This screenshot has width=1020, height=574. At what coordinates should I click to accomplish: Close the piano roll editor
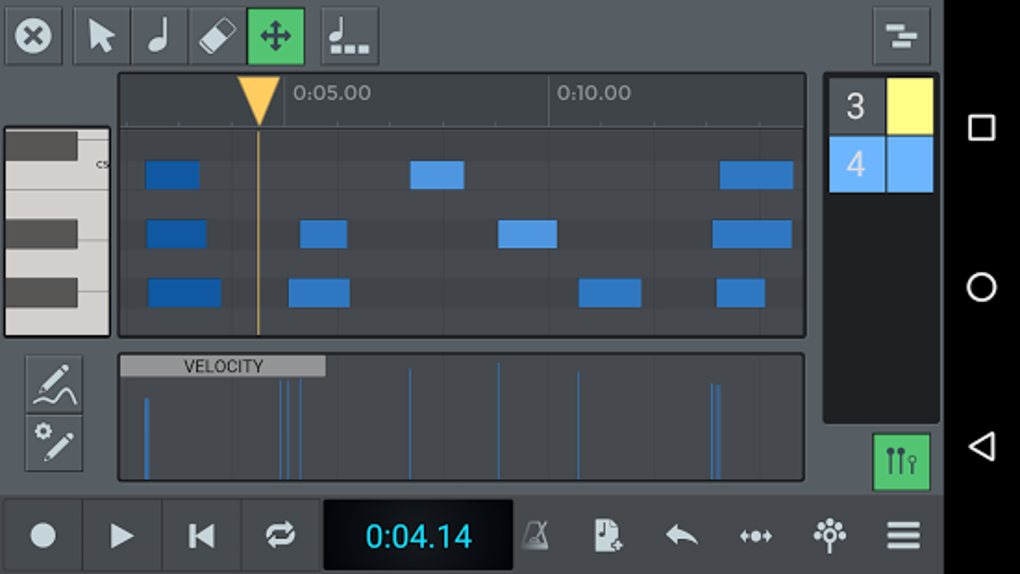coord(33,37)
